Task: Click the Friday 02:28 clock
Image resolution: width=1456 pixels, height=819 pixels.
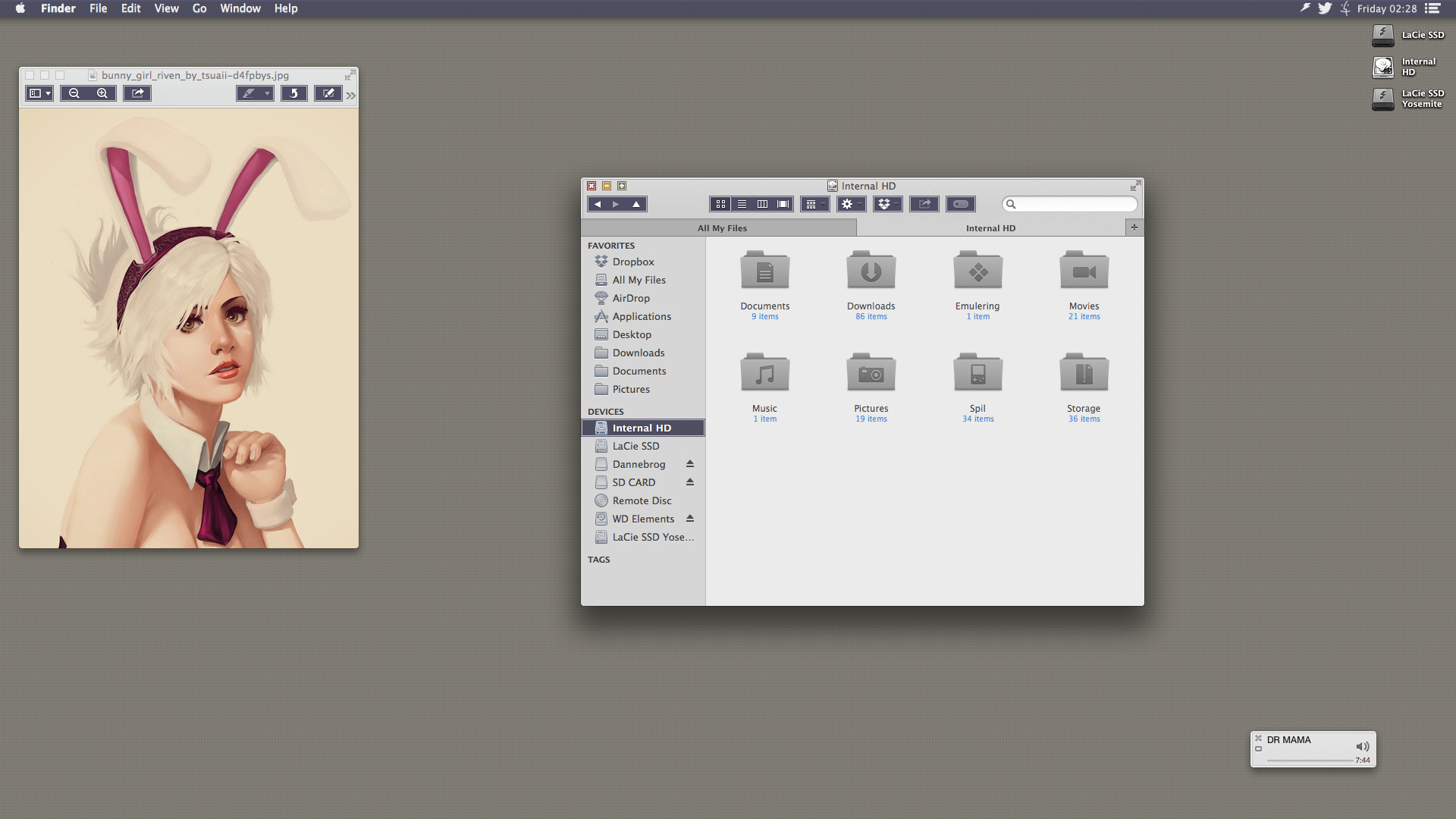Action: click(1387, 8)
